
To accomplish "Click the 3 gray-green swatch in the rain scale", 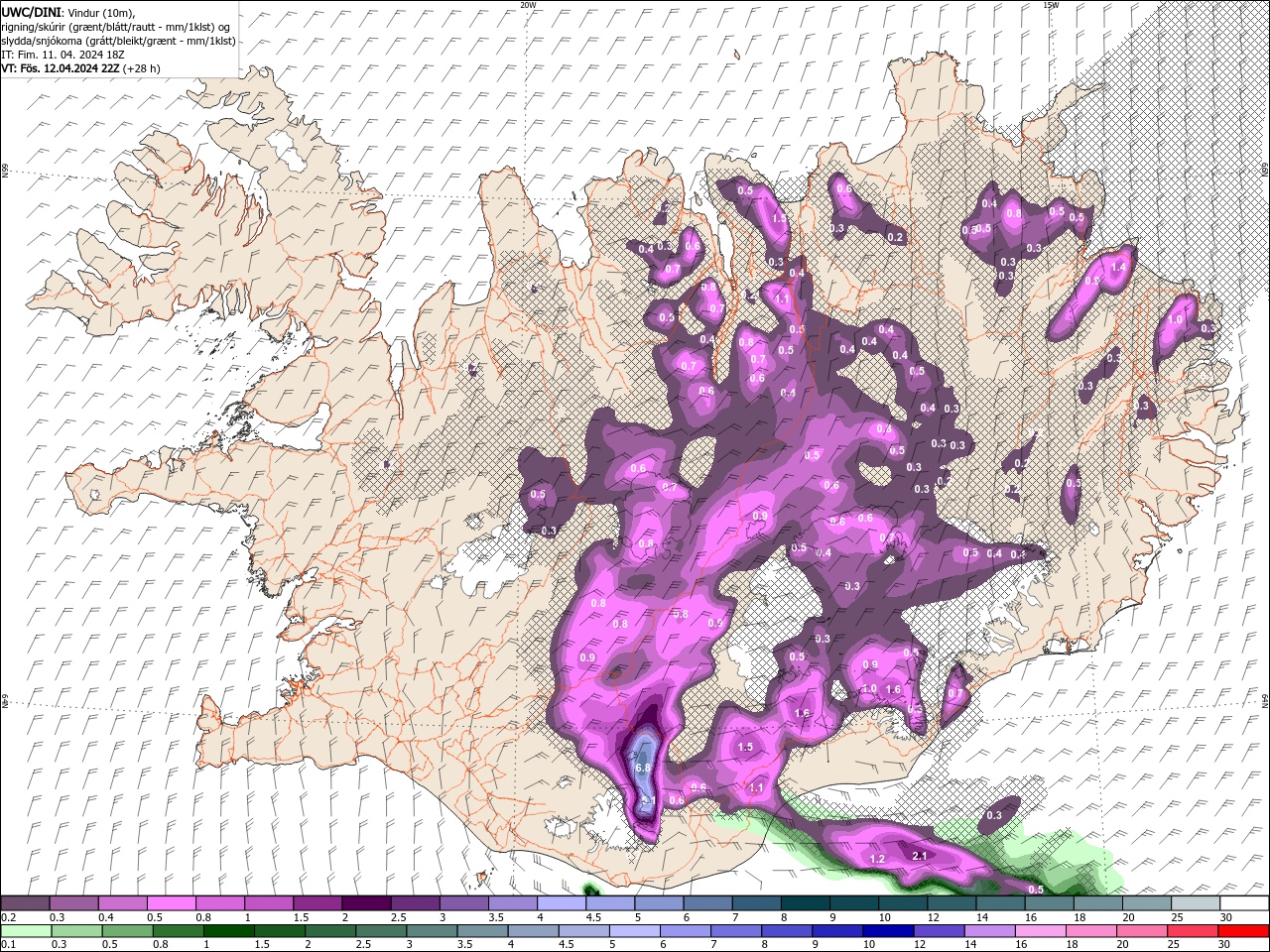I will pyautogui.click(x=432, y=931).
